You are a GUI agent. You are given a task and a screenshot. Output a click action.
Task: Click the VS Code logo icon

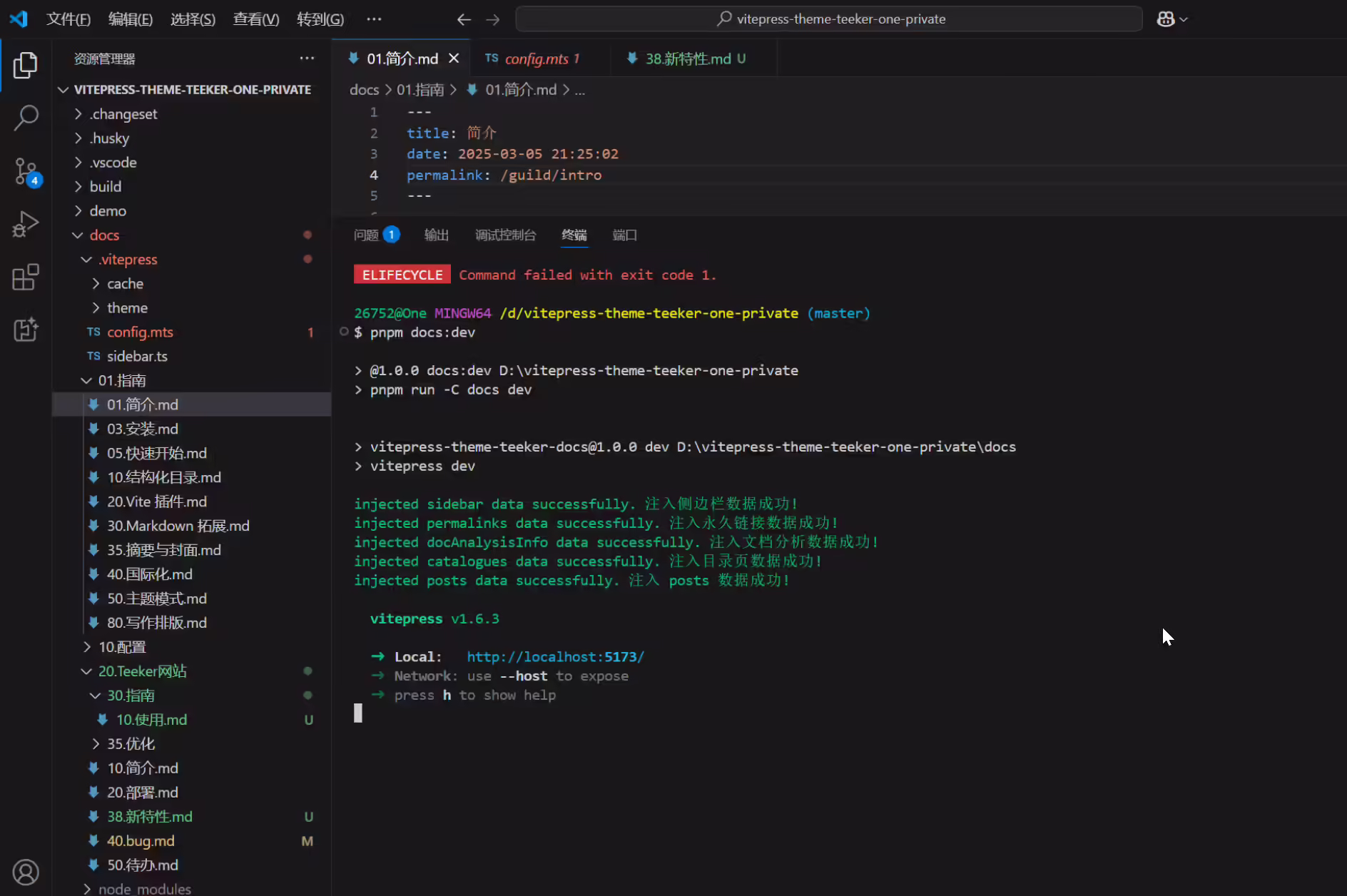click(x=19, y=19)
